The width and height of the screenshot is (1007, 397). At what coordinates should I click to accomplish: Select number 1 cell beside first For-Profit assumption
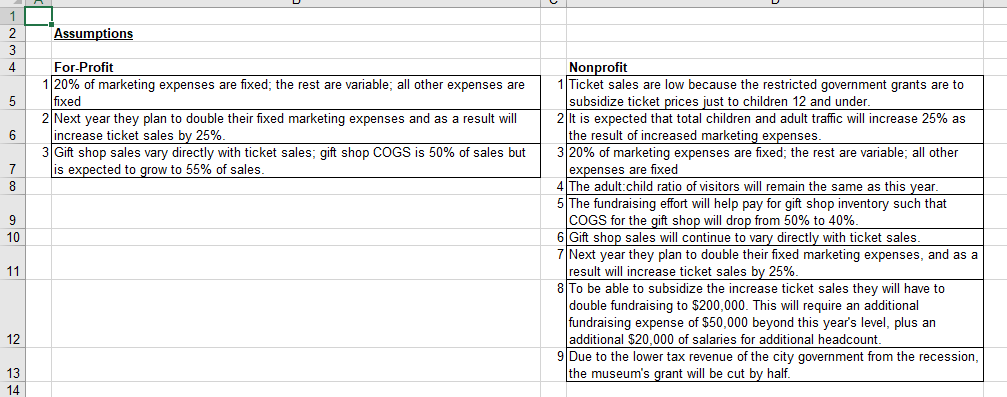click(38, 93)
